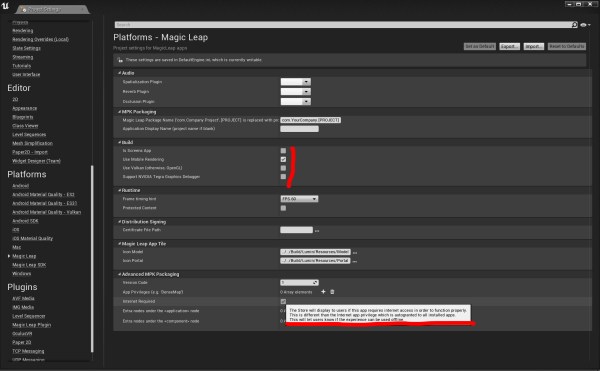Open Mesh Simplification settings

click(33, 143)
